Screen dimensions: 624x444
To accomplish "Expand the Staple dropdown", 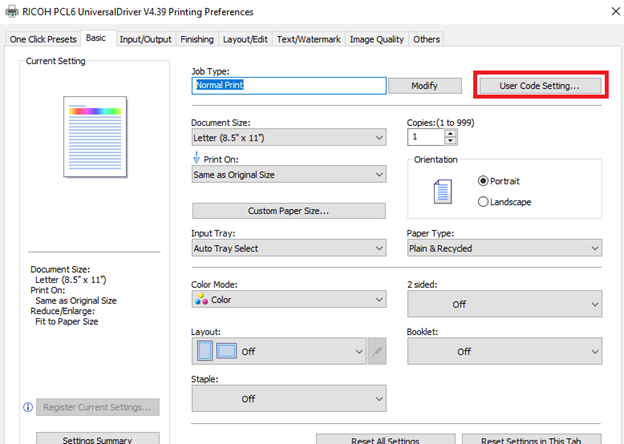I will 289,398.
